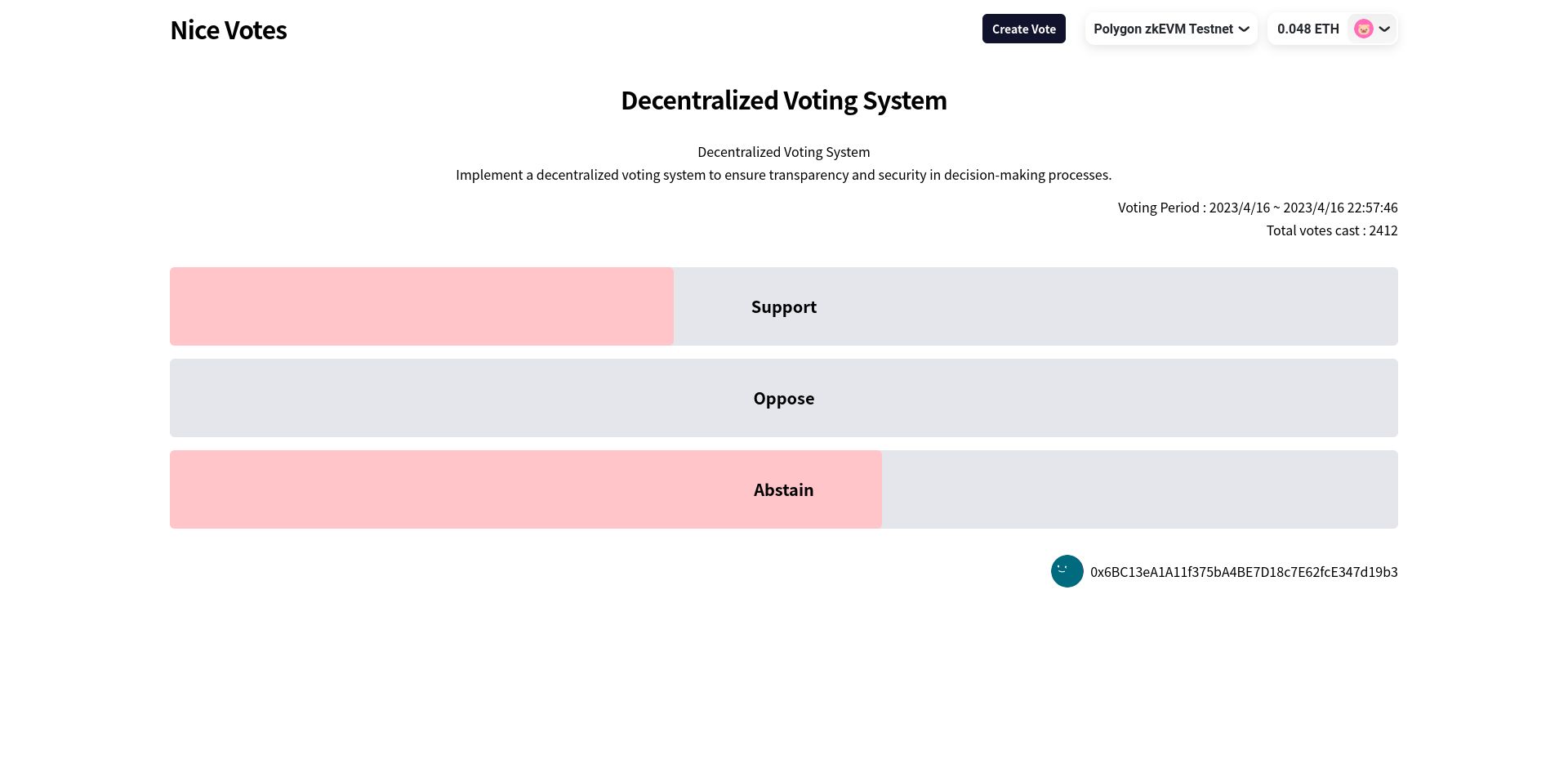
Task: Click the 0.048 ETH balance
Action: 1307,29
